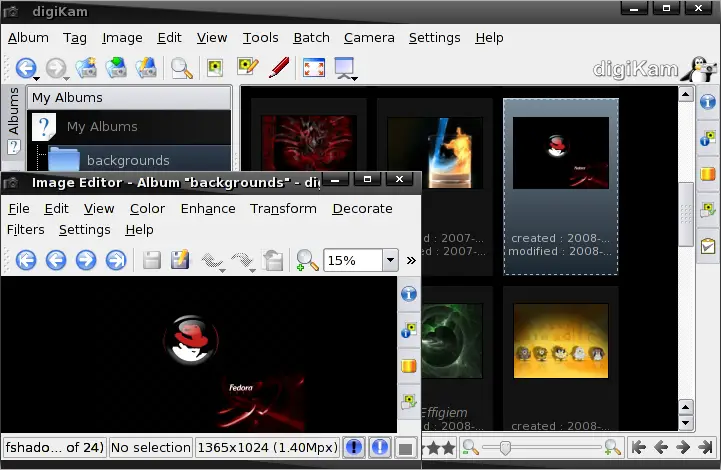Go to next item arrow in main status bar

click(x=683, y=447)
